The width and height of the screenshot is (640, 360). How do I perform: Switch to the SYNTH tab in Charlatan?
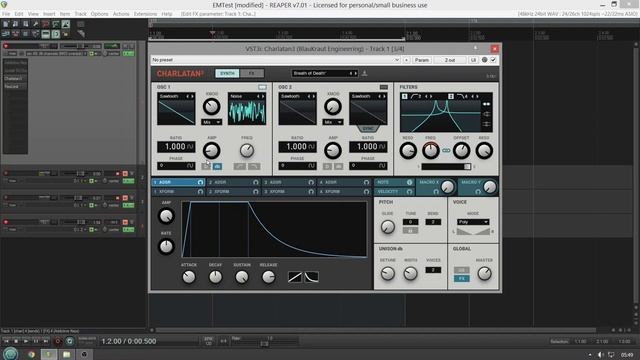[x=227, y=73]
